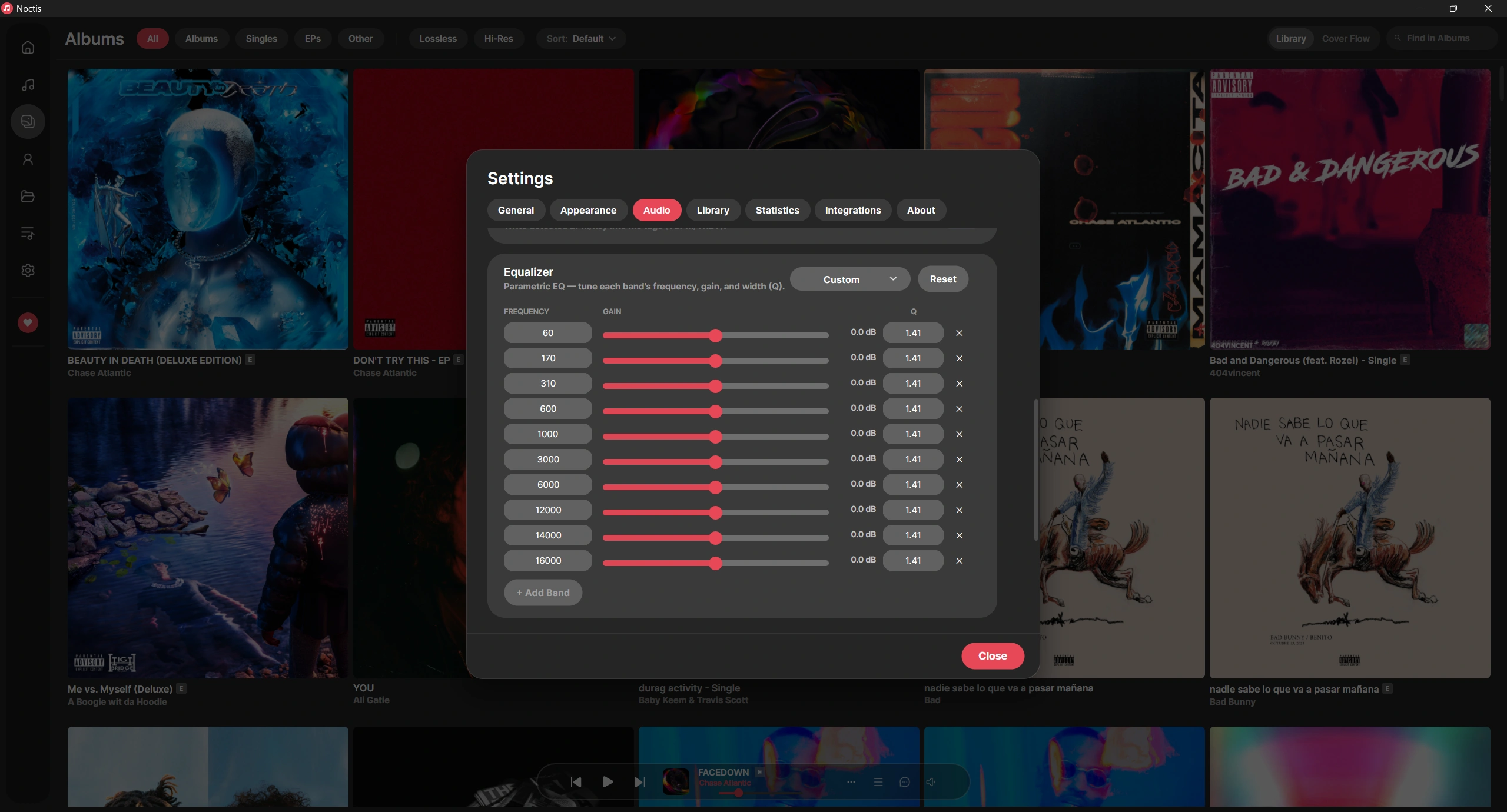The height and width of the screenshot is (812, 1507).
Task: Select the Albums icon in sidebar
Action: click(28, 122)
